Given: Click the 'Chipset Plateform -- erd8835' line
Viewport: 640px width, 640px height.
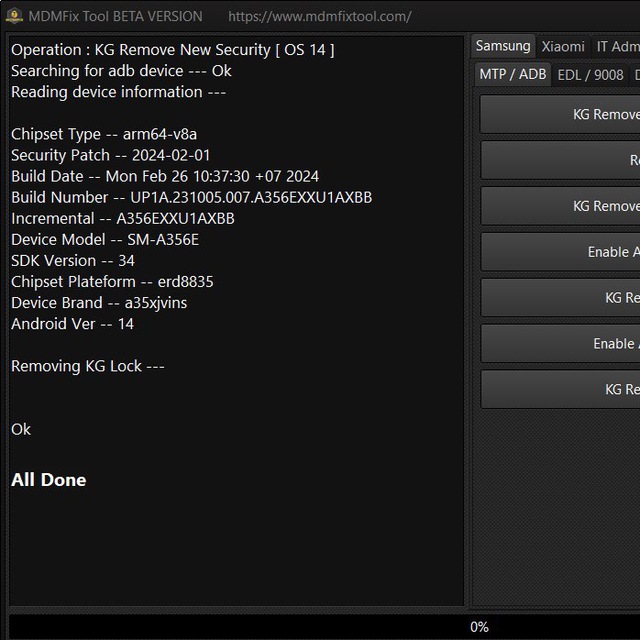Looking at the screenshot, I should (112, 282).
